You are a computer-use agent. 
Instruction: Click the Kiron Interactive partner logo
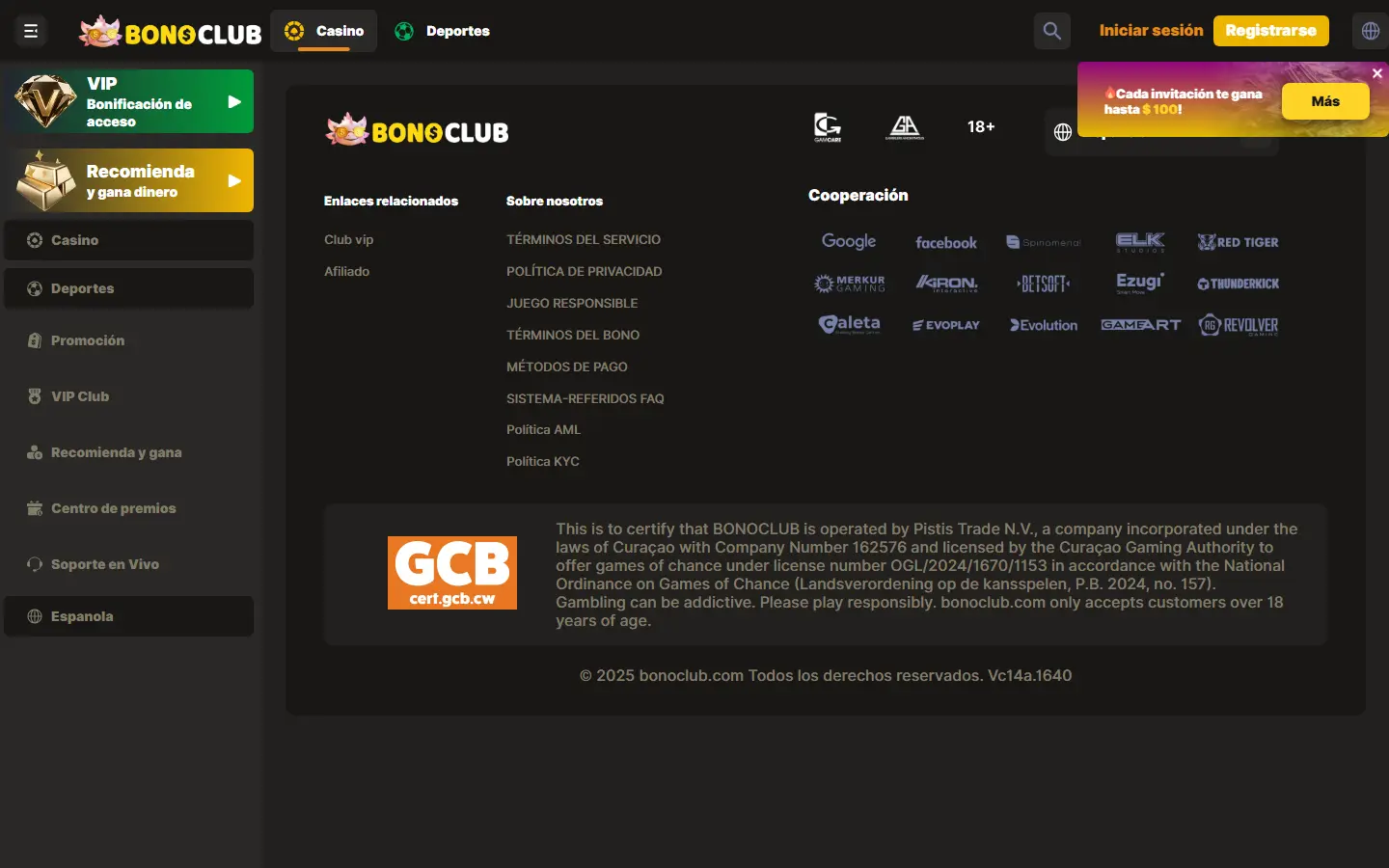click(x=946, y=284)
